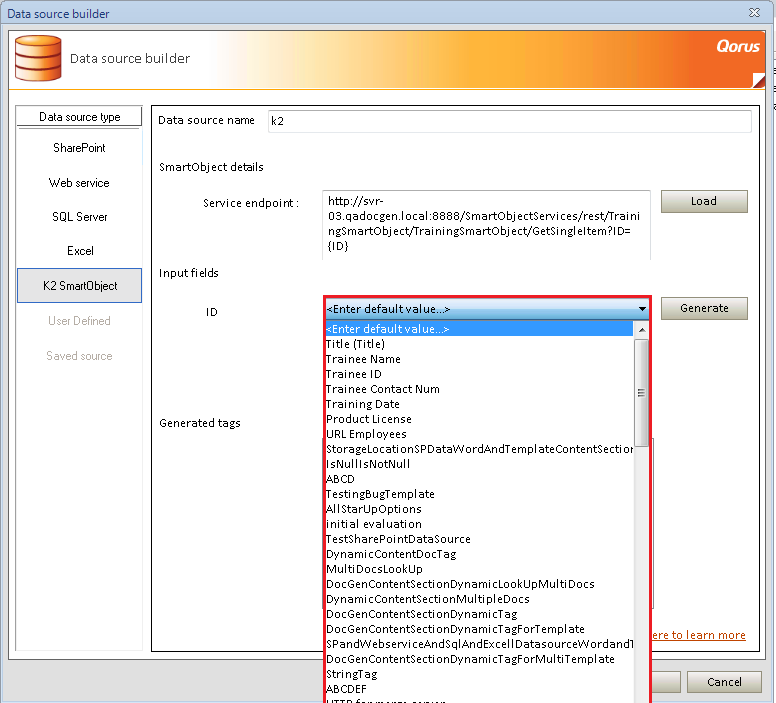Viewport: 776px width, 703px height.
Task: Click the Cancel button
Action: click(x=724, y=682)
